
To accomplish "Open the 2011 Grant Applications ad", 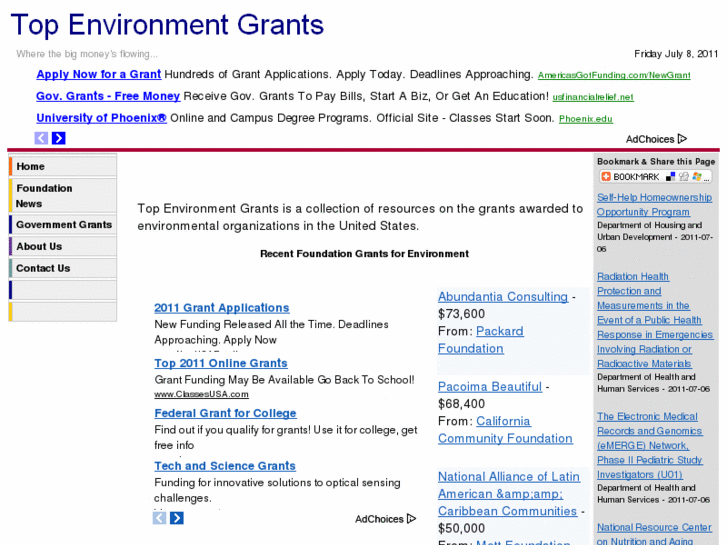I will click(222, 308).
